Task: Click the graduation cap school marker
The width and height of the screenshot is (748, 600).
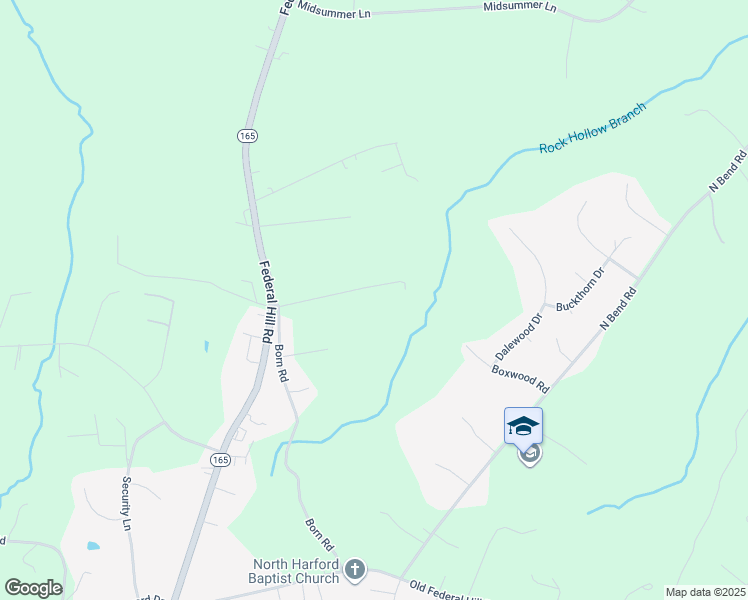Action: pyautogui.click(x=523, y=425)
